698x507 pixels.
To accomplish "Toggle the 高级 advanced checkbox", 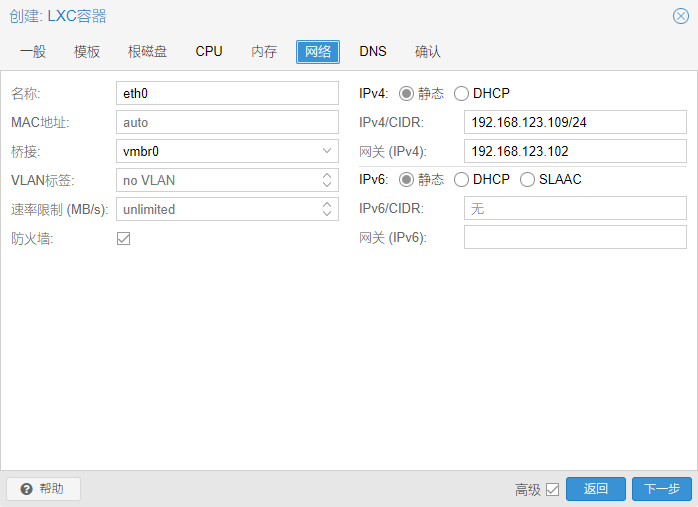I will 552,490.
